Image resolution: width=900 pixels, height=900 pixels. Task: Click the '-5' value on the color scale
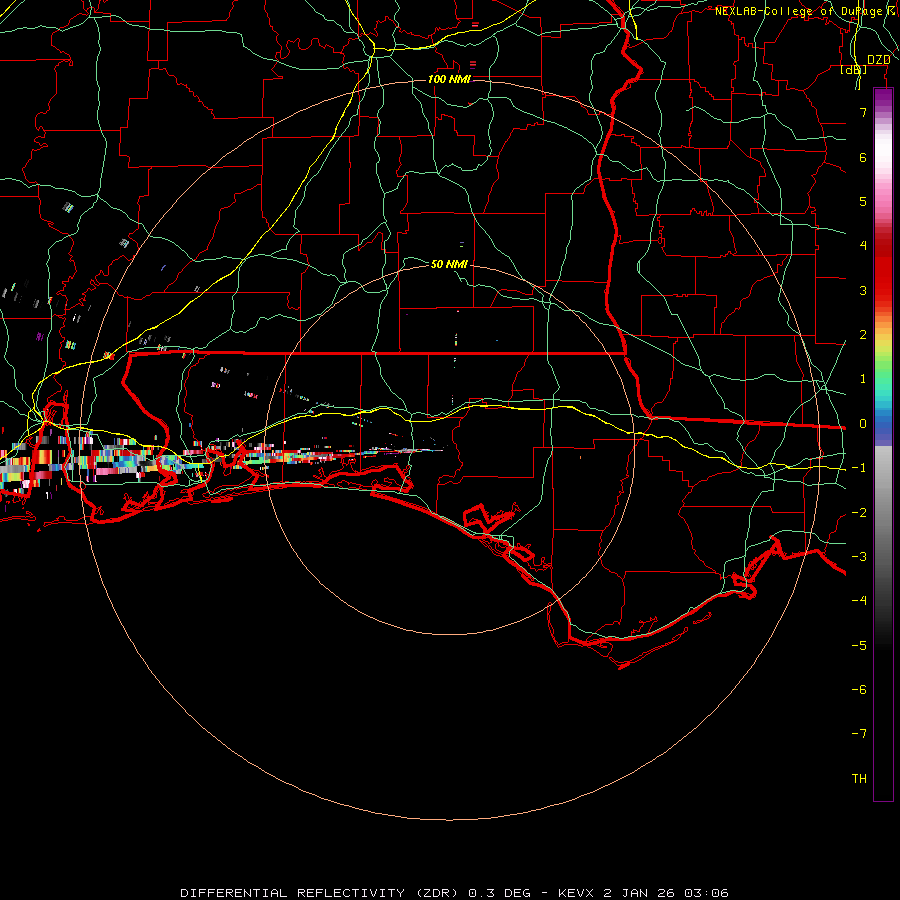point(859,646)
